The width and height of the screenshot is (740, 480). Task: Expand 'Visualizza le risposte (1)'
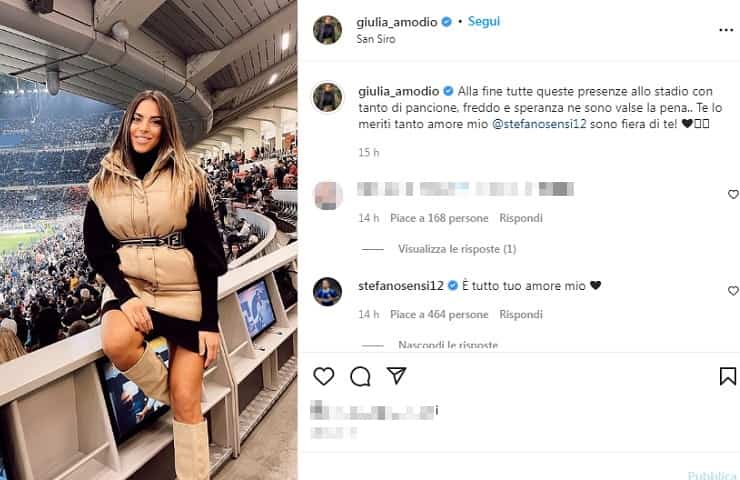pyautogui.click(x=457, y=249)
